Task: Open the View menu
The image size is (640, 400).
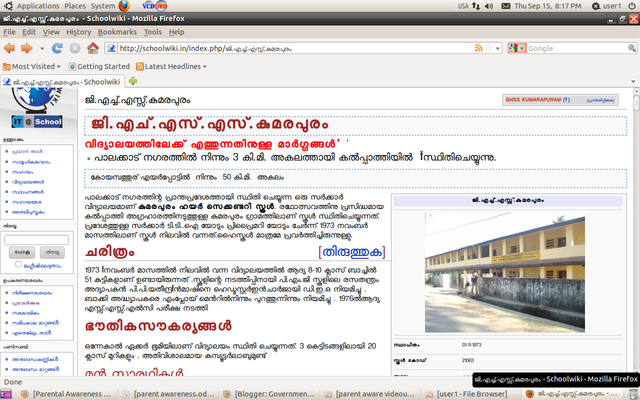Action: 51,32
